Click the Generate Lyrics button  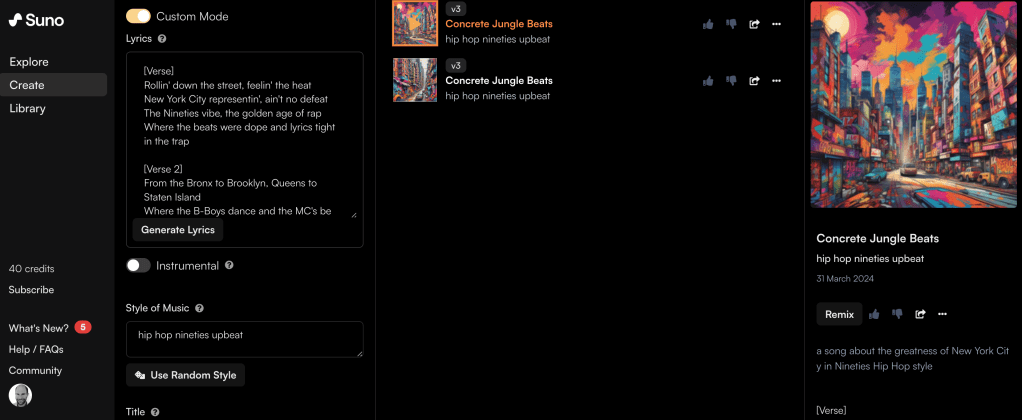[x=178, y=230]
